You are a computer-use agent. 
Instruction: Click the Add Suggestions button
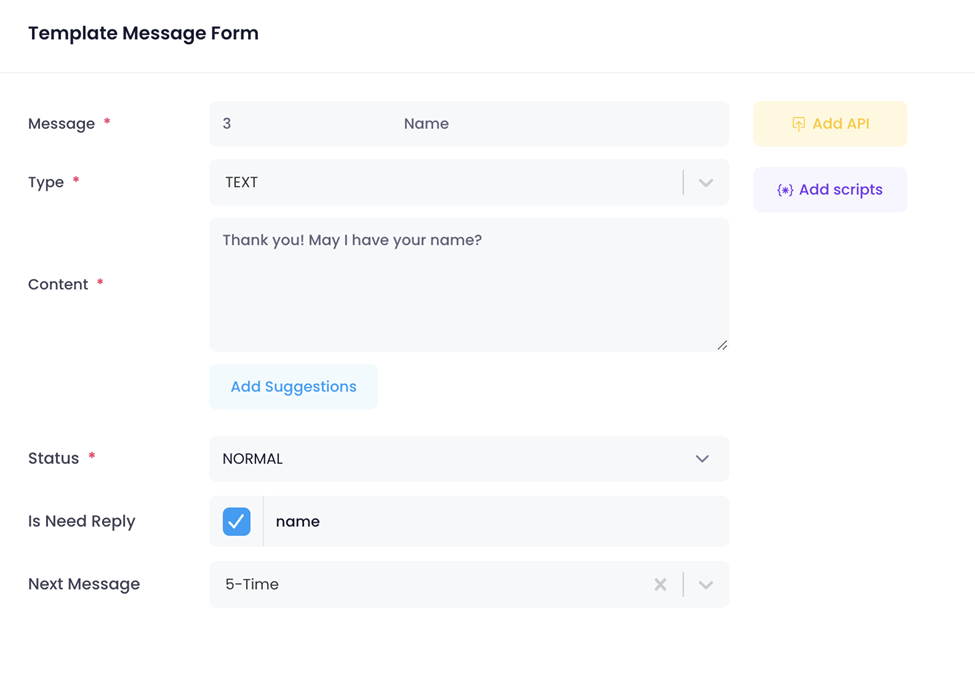click(x=293, y=387)
